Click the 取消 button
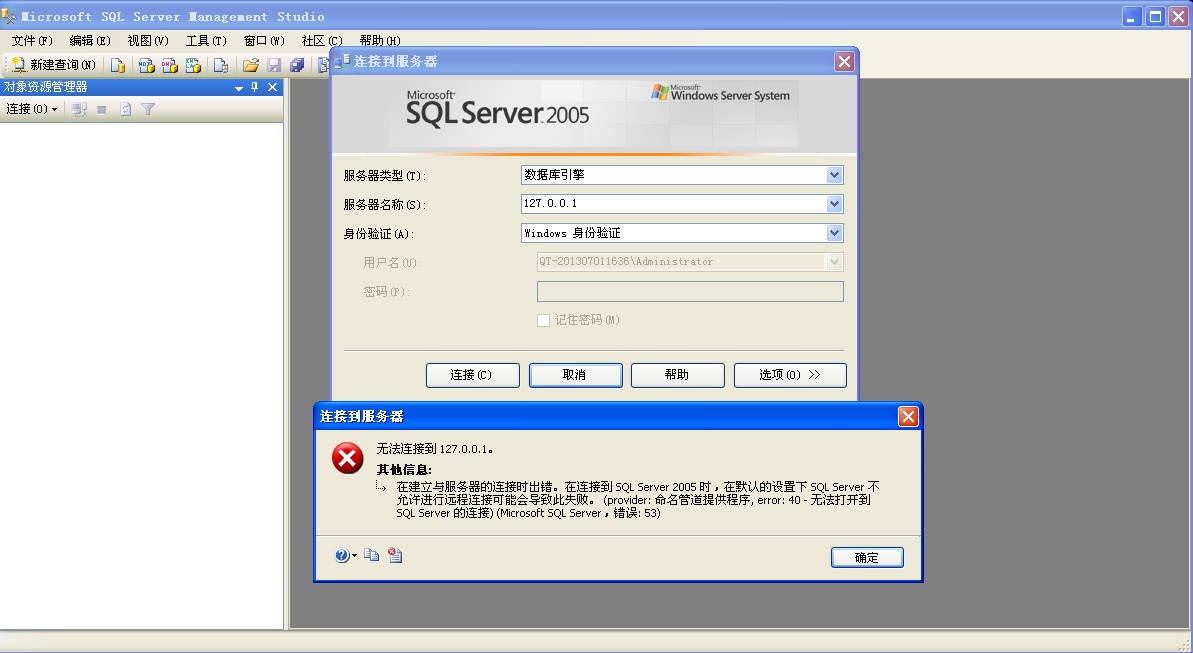The image size is (1193, 653). coord(575,375)
